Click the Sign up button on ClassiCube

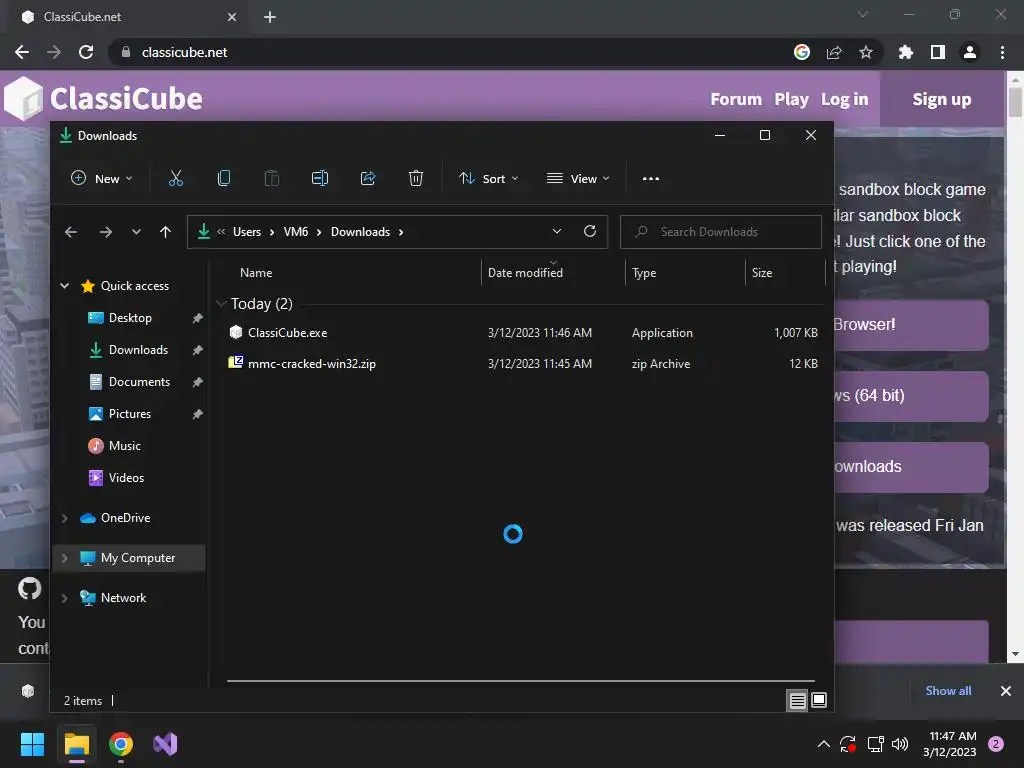click(x=942, y=99)
